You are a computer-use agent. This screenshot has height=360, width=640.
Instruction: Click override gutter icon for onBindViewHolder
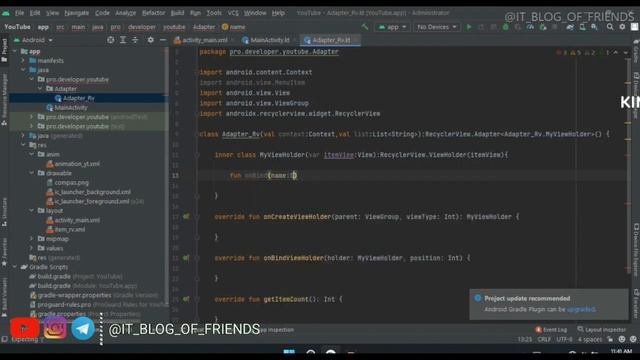tap(186, 258)
